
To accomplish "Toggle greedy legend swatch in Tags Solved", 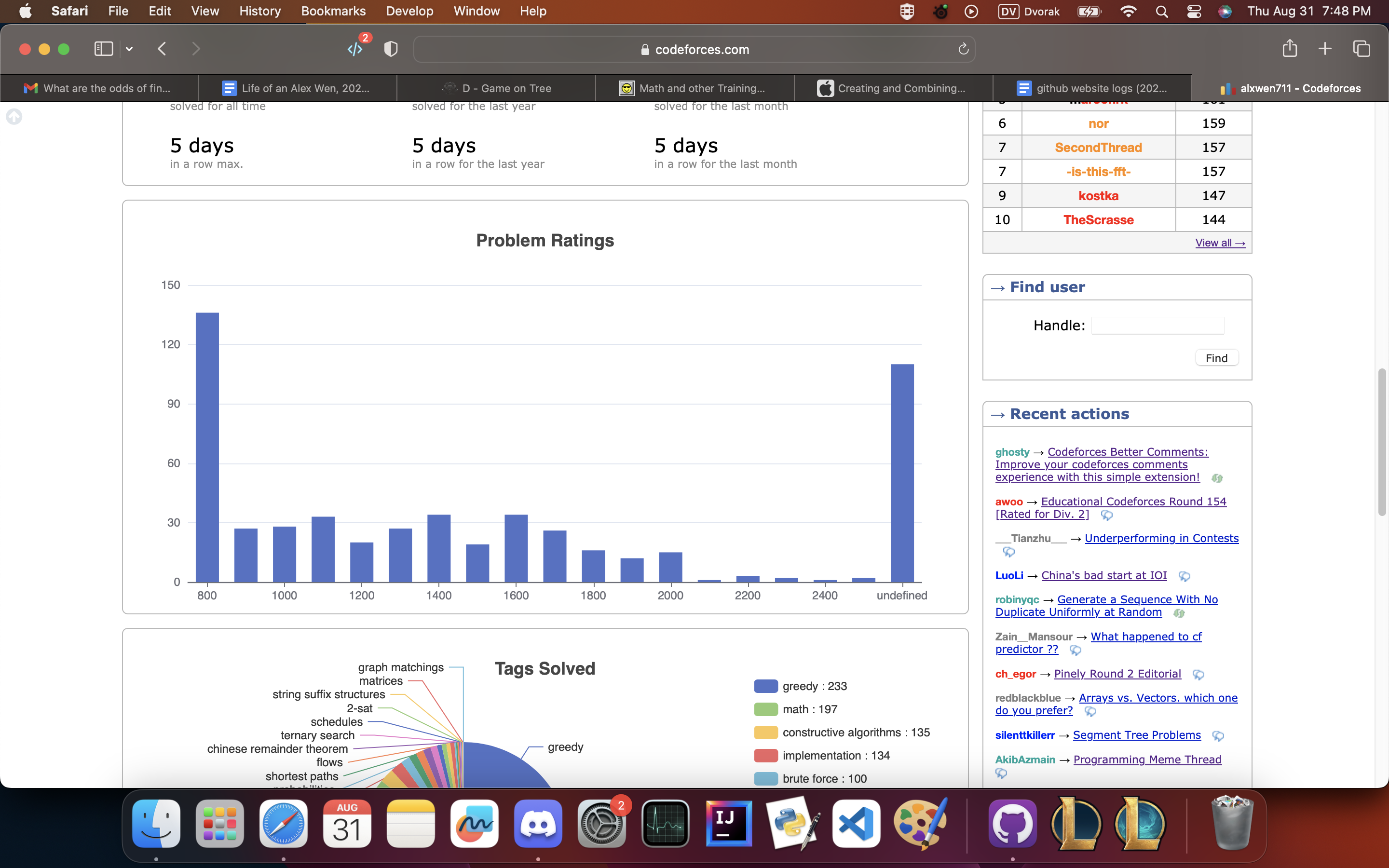I will coord(766,686).
